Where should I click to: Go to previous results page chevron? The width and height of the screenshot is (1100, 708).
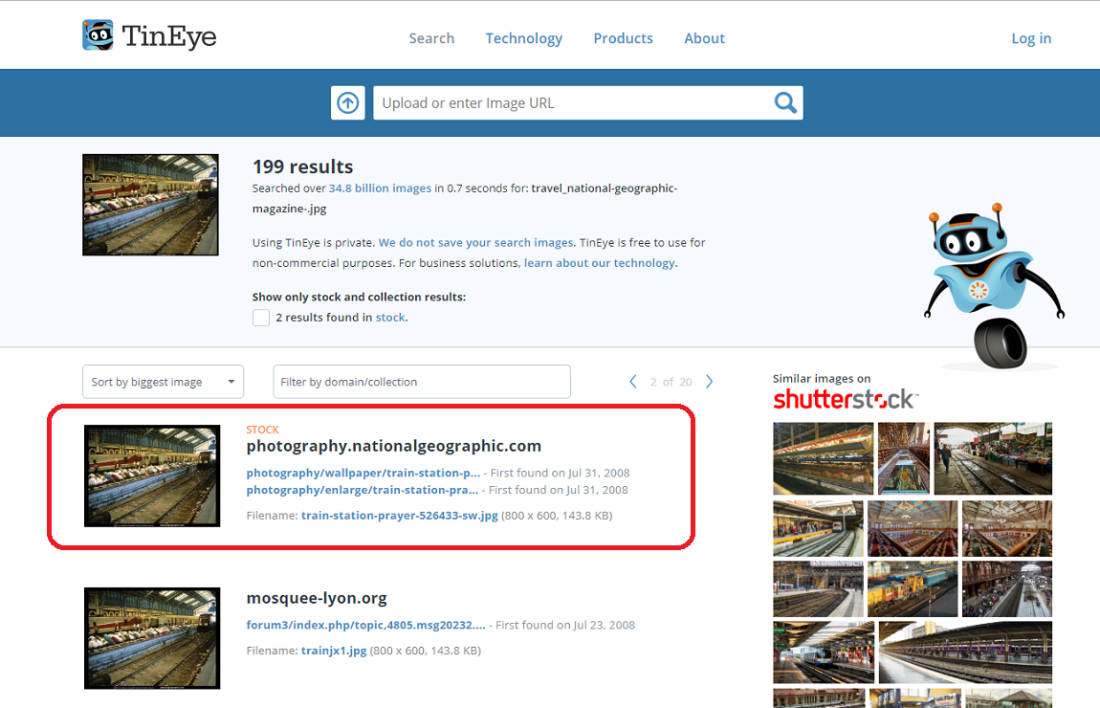click(x=633, y=382)
